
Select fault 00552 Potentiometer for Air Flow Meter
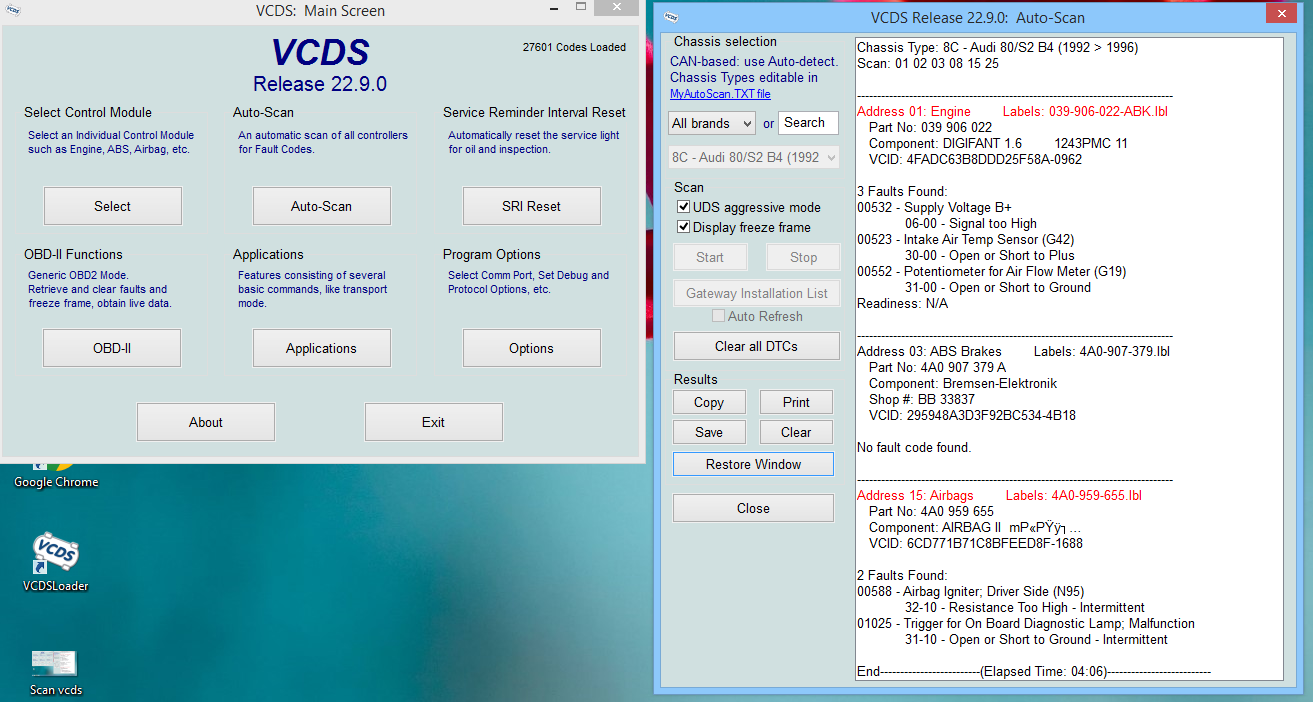990,271
